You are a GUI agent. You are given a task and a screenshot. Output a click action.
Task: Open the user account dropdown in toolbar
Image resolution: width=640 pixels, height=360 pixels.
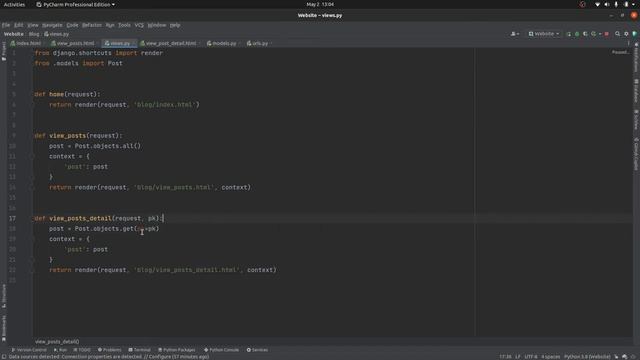click(x=515, y=34)
